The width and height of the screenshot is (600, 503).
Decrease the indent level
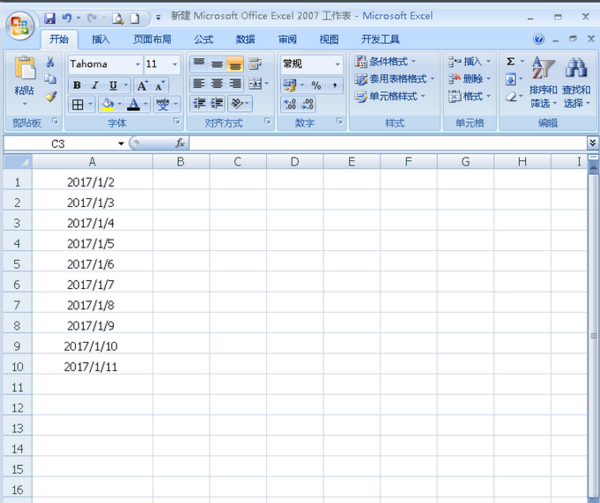[199, 103]
